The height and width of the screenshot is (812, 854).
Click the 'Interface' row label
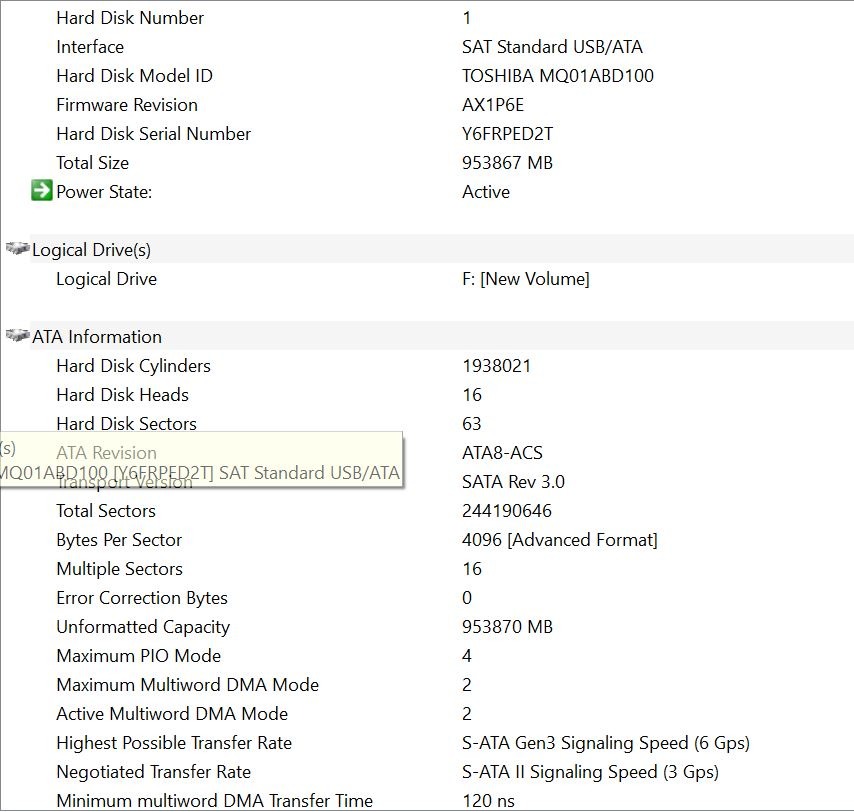coord(90,47)
